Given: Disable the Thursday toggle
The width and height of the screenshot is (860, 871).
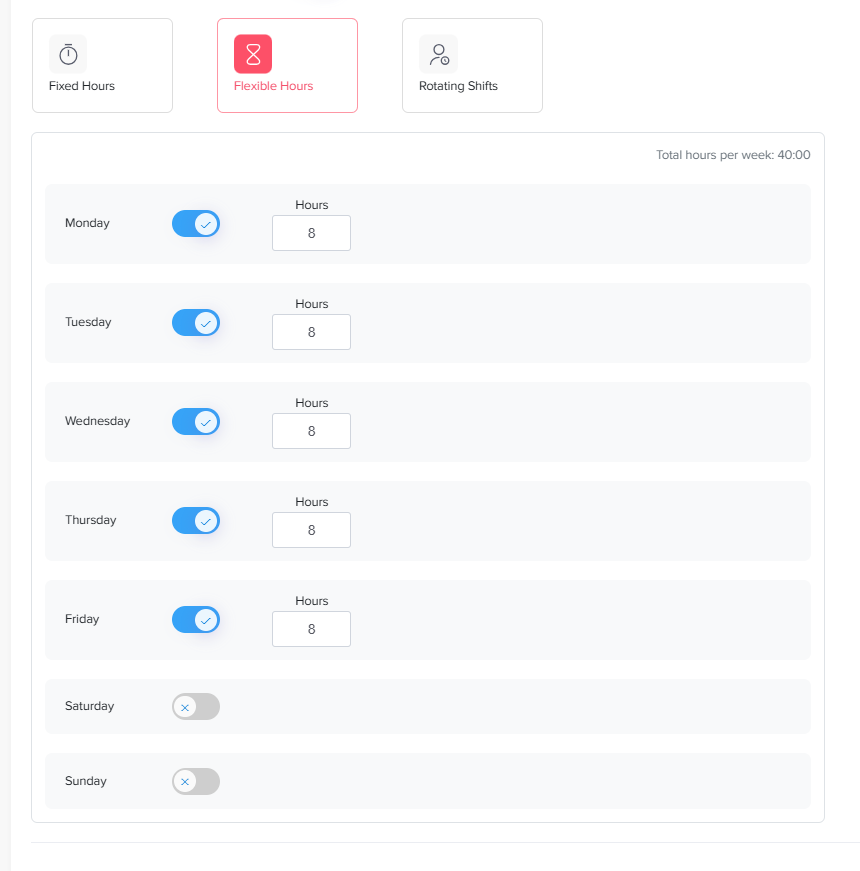Looking at the screenshot, I should pyautogui.click(x=196, y=521).
